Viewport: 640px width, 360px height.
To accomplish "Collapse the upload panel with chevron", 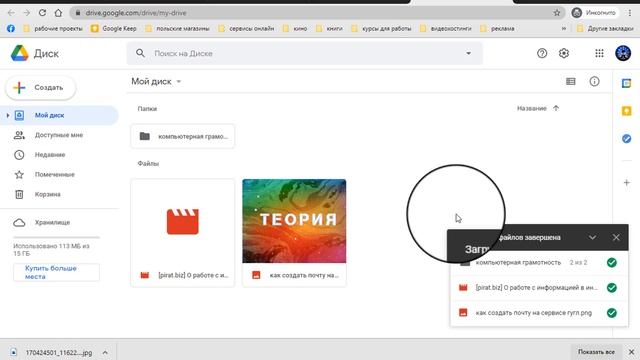I will (592, 238).
